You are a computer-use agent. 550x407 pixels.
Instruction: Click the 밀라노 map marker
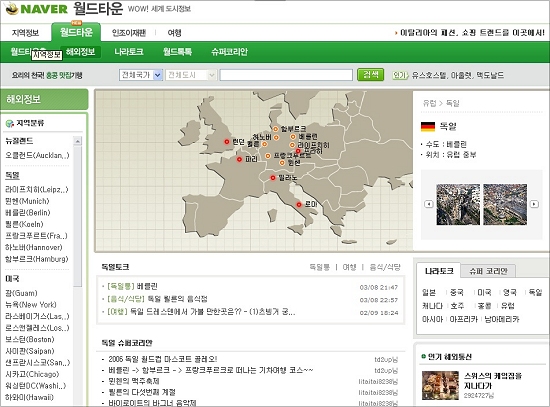click(273, 178)
